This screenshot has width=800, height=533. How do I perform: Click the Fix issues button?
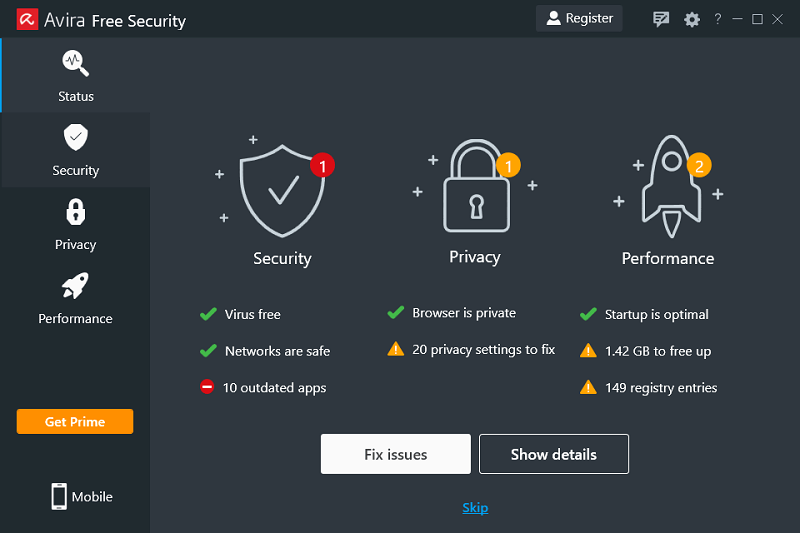tap(395, 454)
